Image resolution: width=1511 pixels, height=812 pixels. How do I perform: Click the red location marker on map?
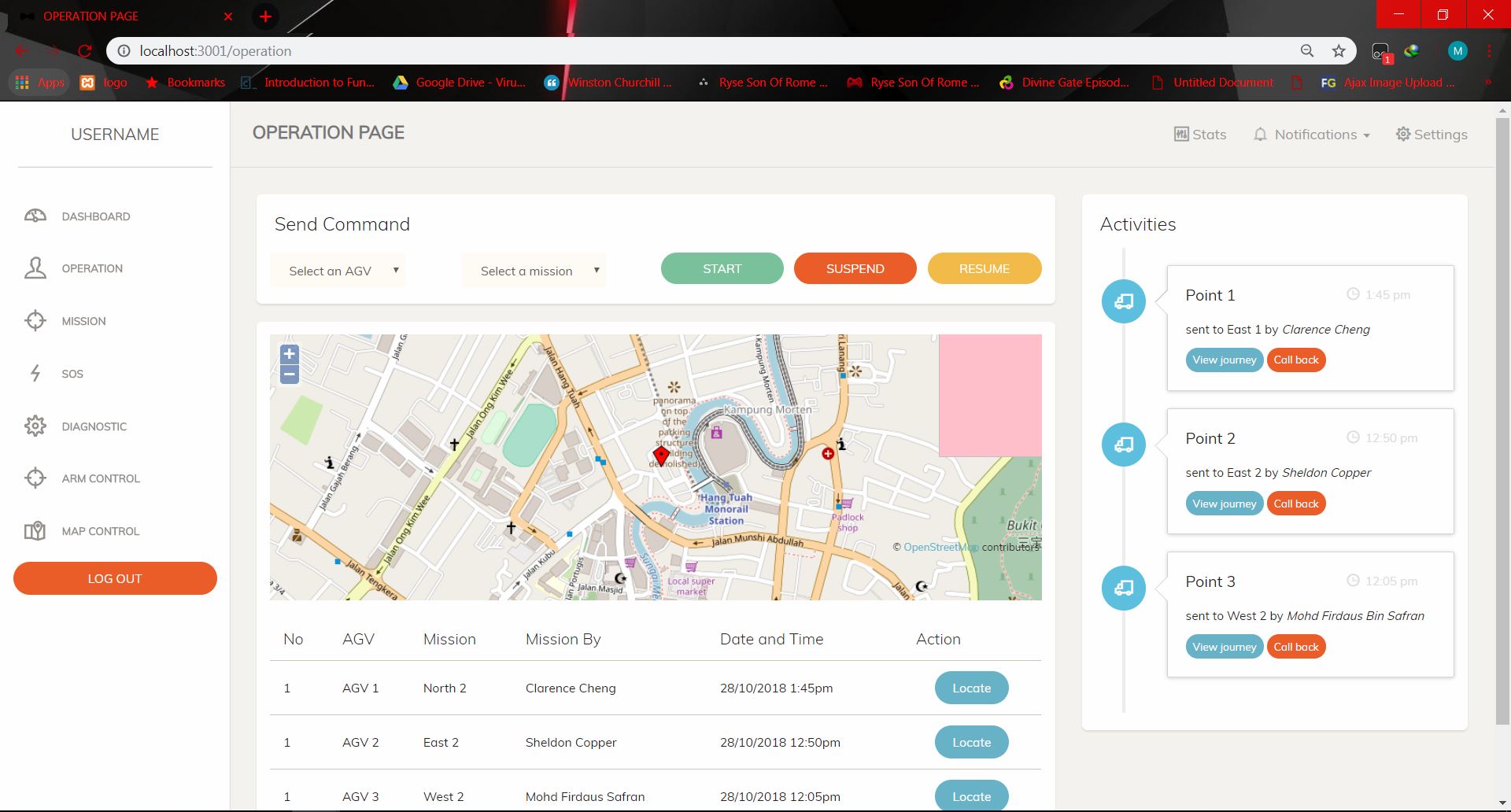(661, 455)
